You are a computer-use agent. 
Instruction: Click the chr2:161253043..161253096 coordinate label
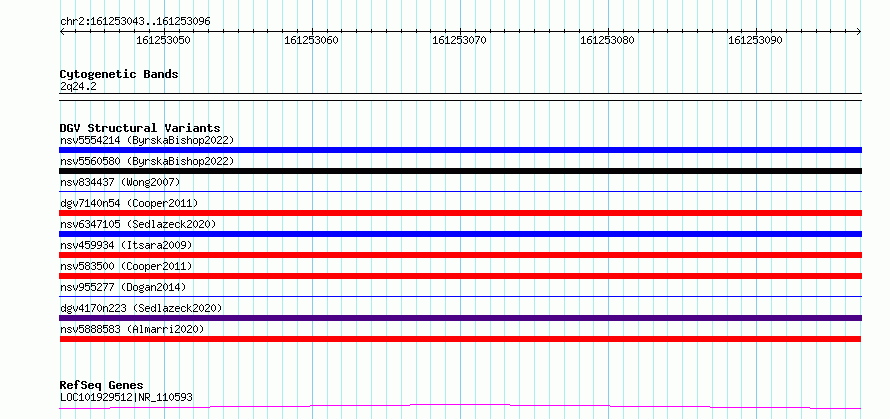(x=135, y=21)
